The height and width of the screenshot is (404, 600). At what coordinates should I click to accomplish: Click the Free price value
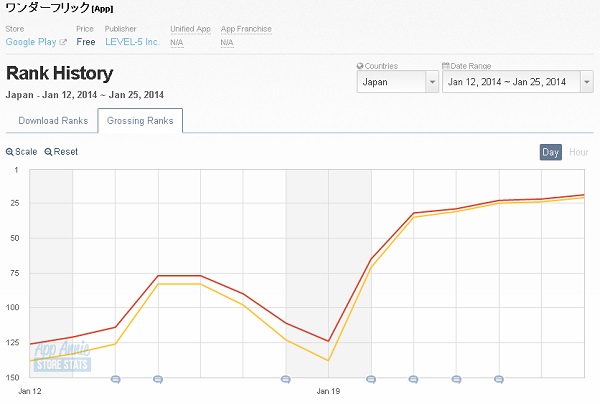[x=86, y=42]
